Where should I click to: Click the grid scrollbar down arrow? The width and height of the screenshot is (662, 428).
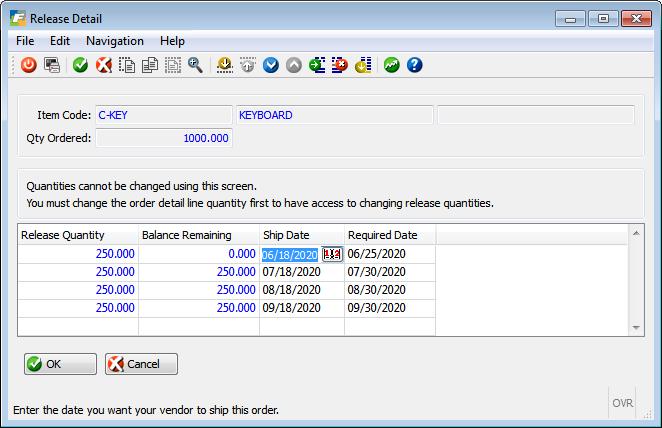click(x=636, y=328)
